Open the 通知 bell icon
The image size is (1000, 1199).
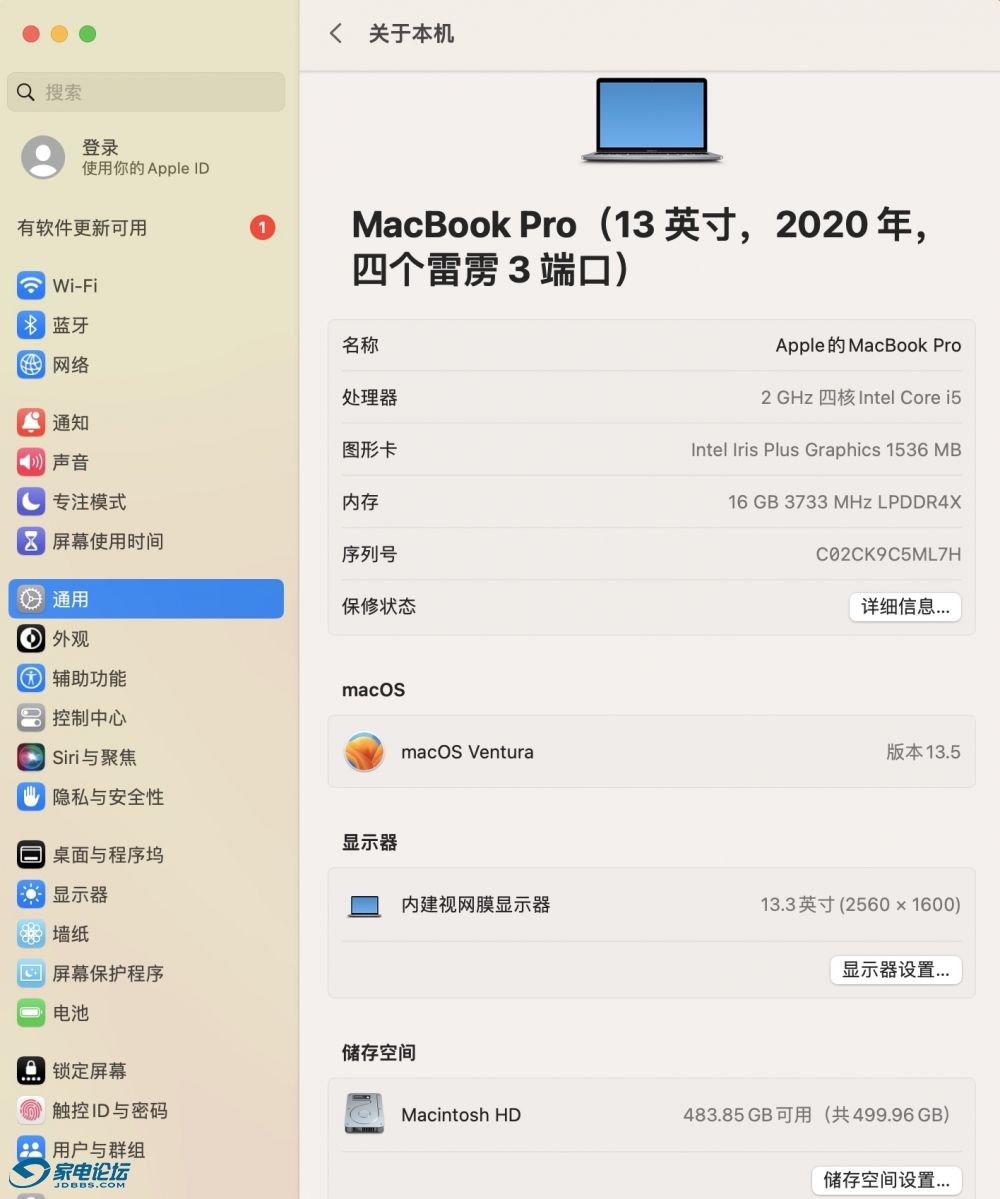coord(31,422)
